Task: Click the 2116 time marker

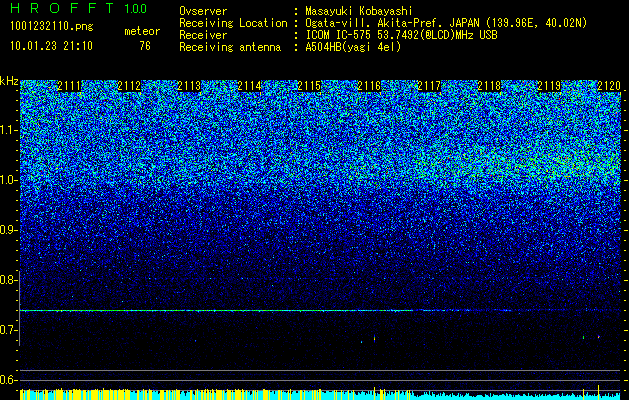Action: click(x=369, y=86)
